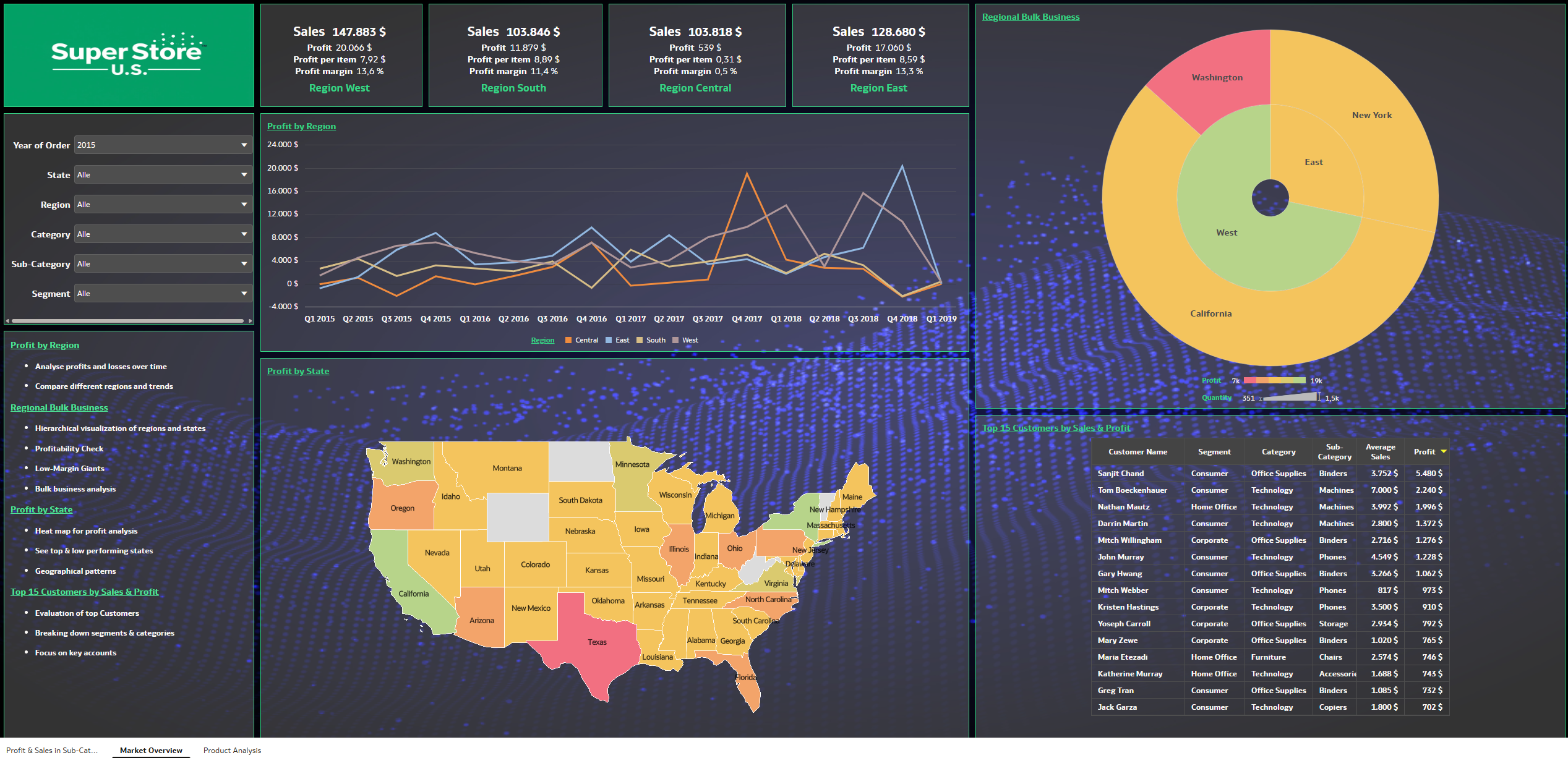The width and height of the screenshot is (1568, 758).
Task: Click the Quantity size slider
Action: point(1290,398)
